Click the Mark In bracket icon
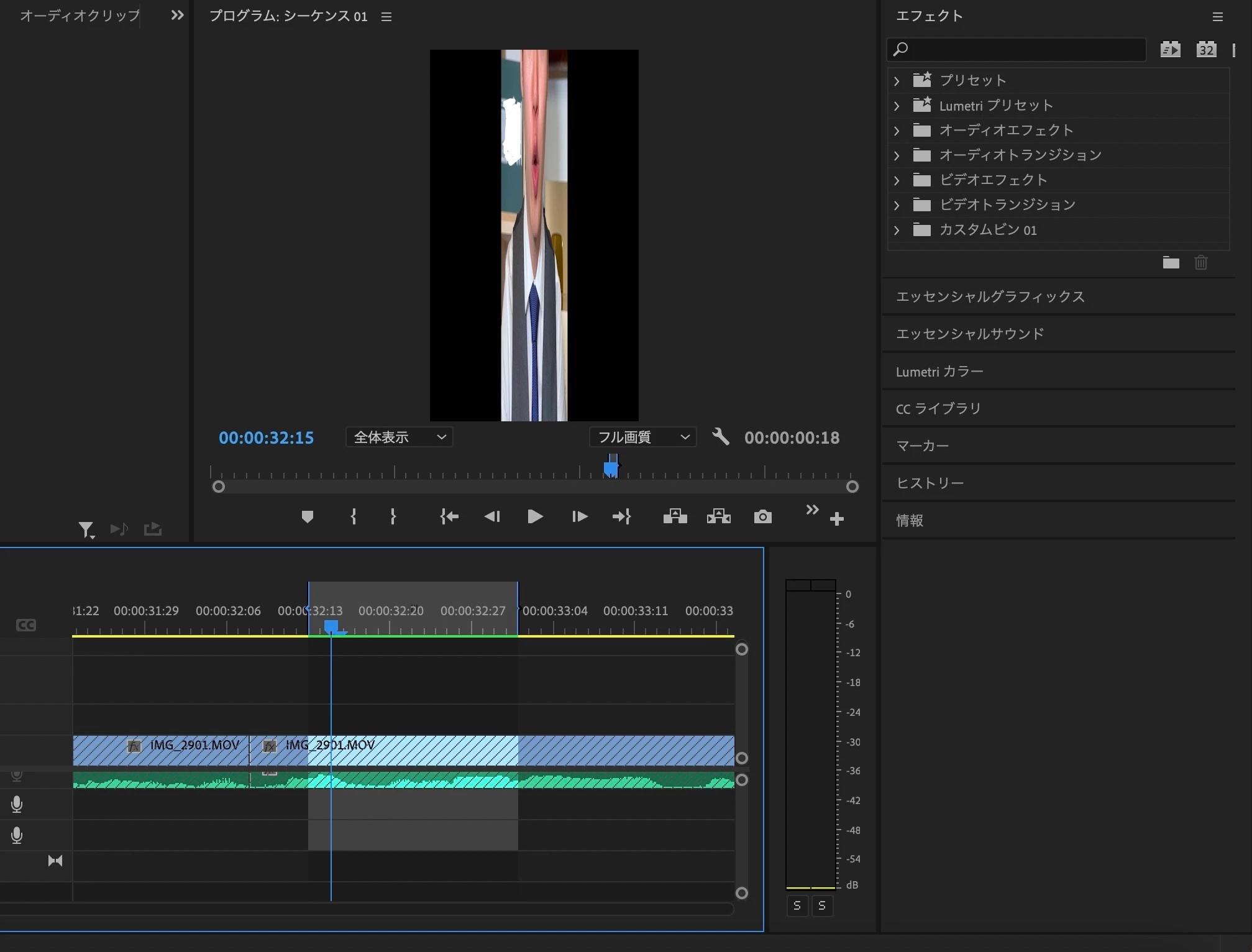Screen dimensions: 1252x952 (354, 517)
